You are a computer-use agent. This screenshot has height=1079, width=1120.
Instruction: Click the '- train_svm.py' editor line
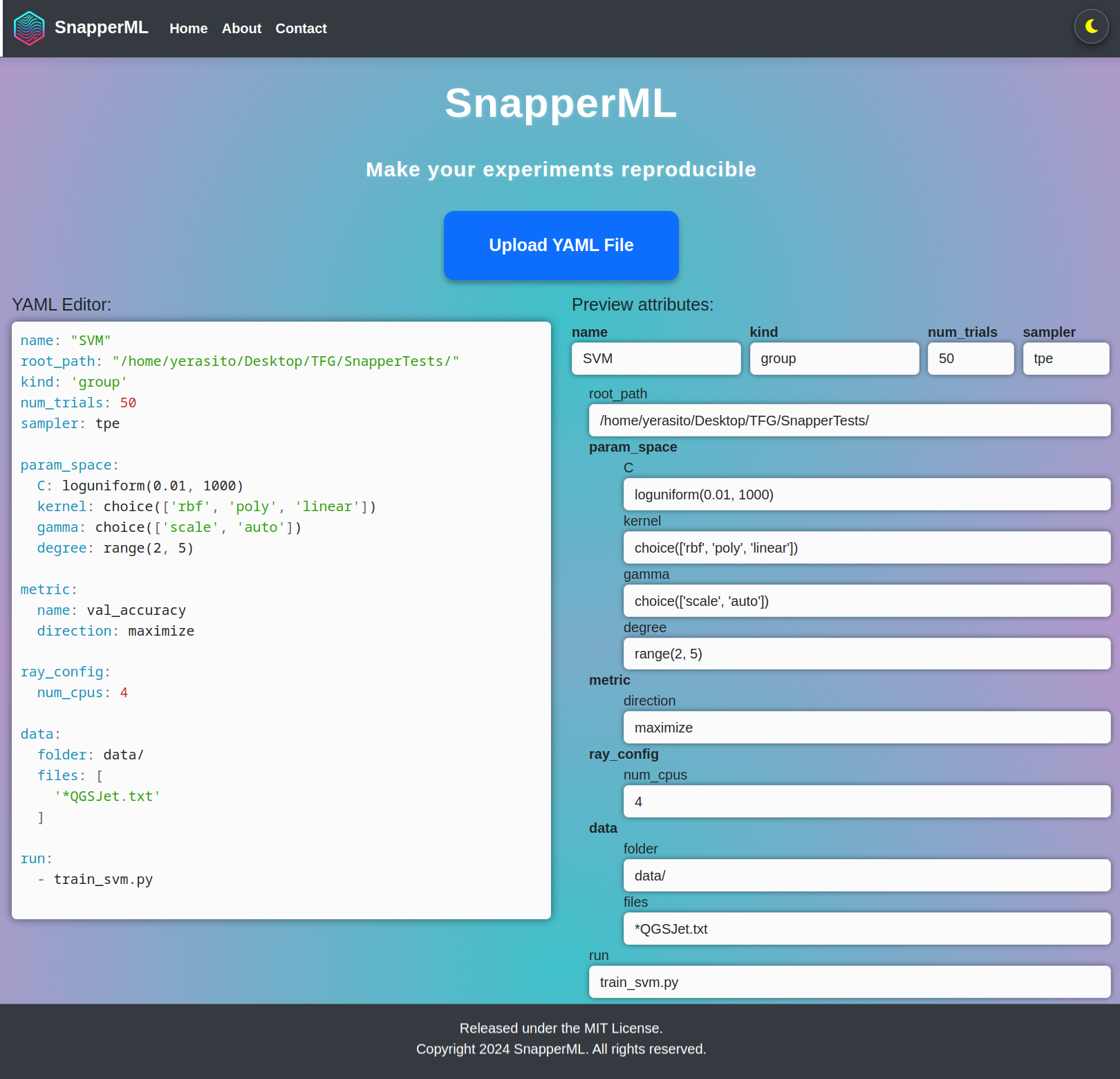click(x=95, y=879)
